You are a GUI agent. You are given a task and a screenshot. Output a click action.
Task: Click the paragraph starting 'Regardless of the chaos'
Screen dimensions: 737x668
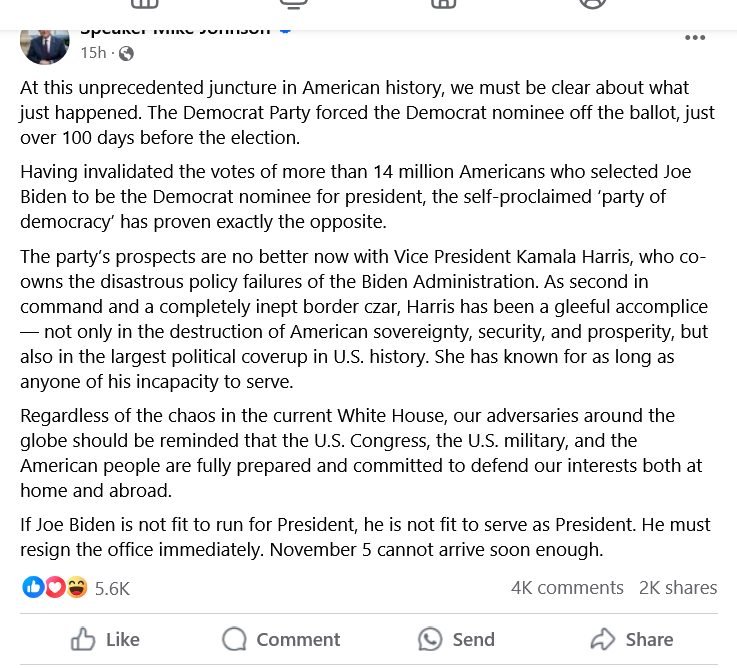[x=361, y=453]
